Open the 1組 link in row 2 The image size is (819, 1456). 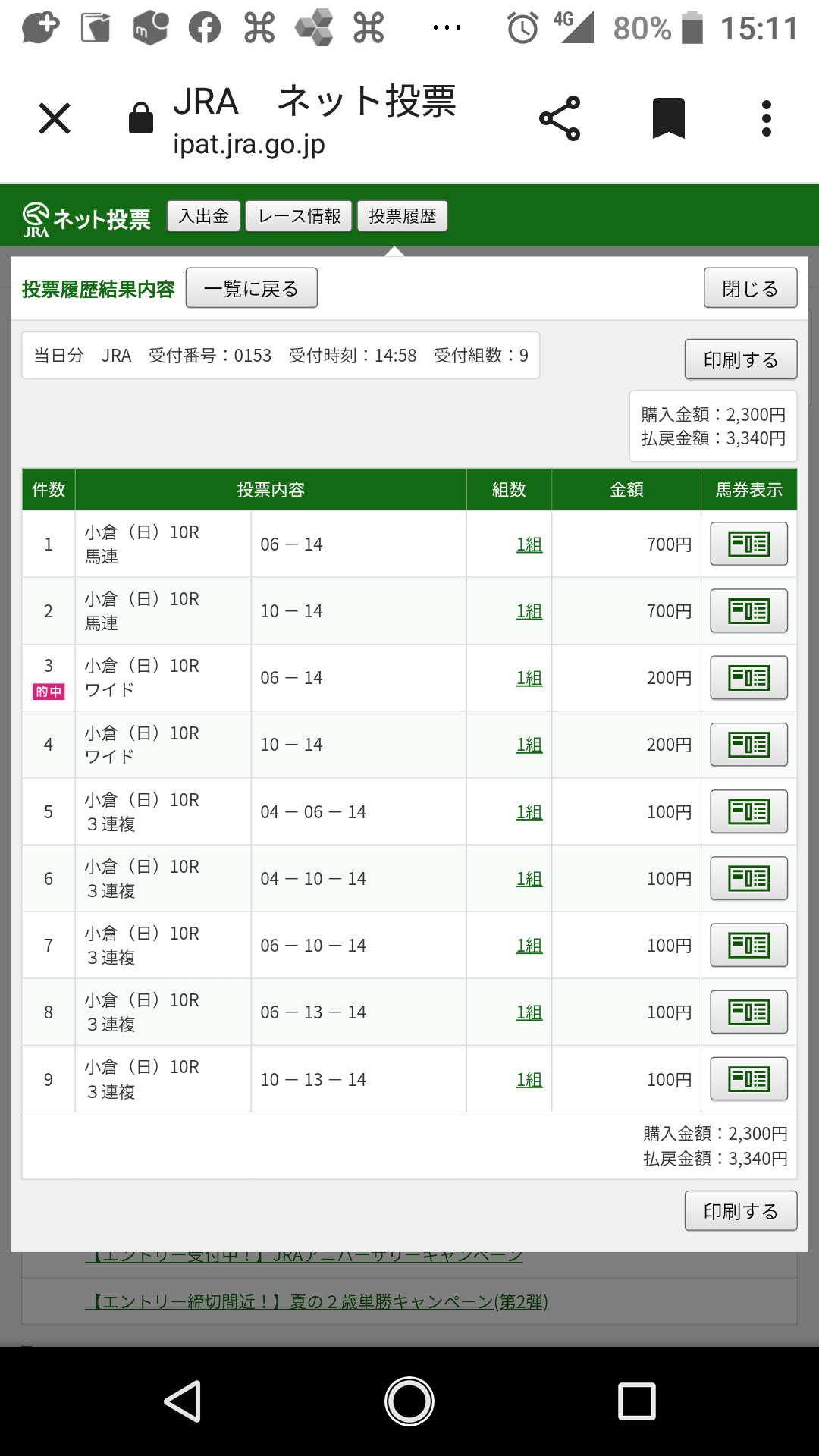(x=529, y=611)
